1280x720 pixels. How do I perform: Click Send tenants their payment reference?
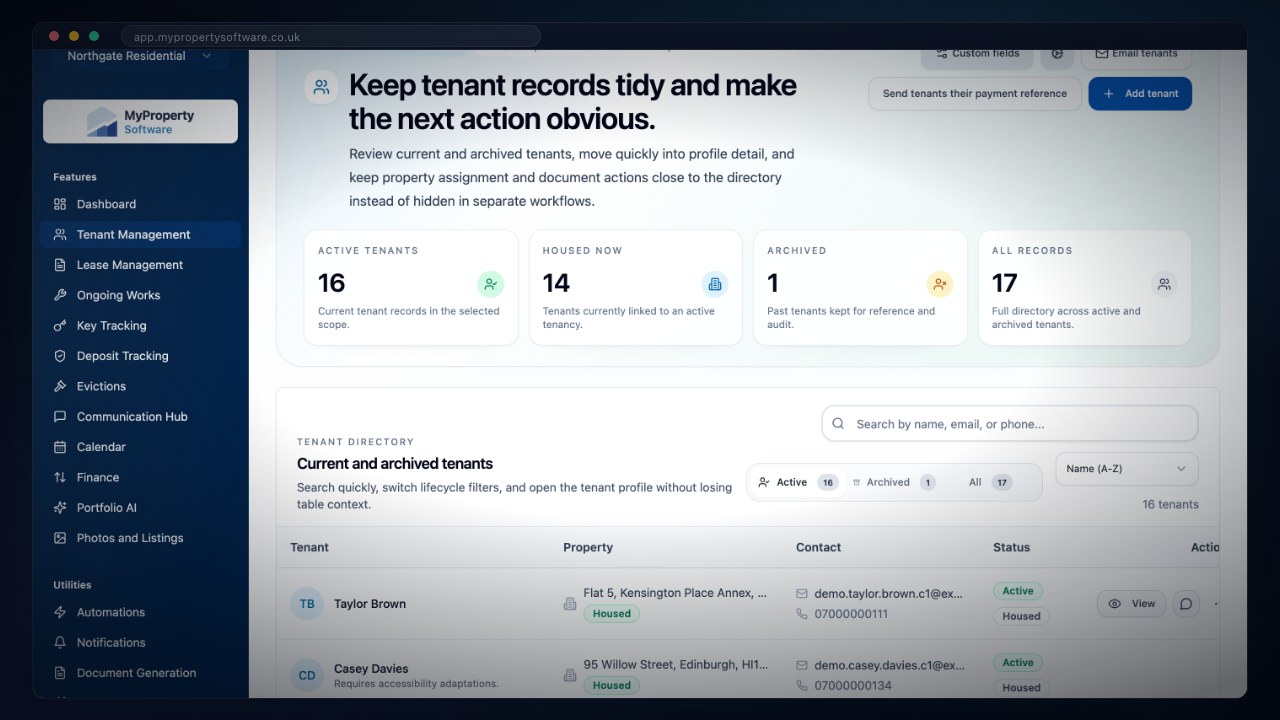pyautogui.click(x=975, y=94)
